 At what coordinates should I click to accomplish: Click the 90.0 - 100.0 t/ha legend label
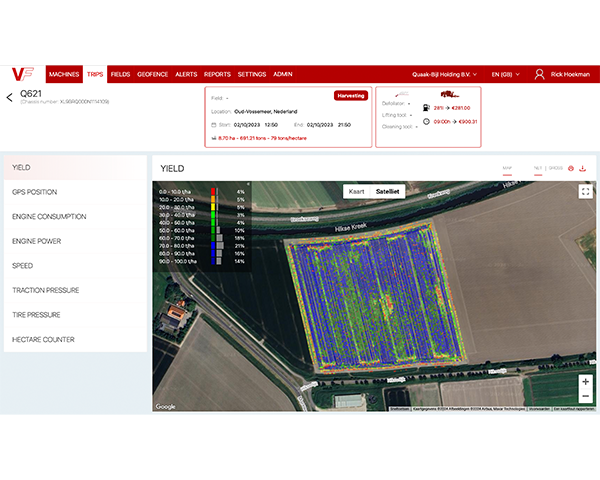pos(178,261)
